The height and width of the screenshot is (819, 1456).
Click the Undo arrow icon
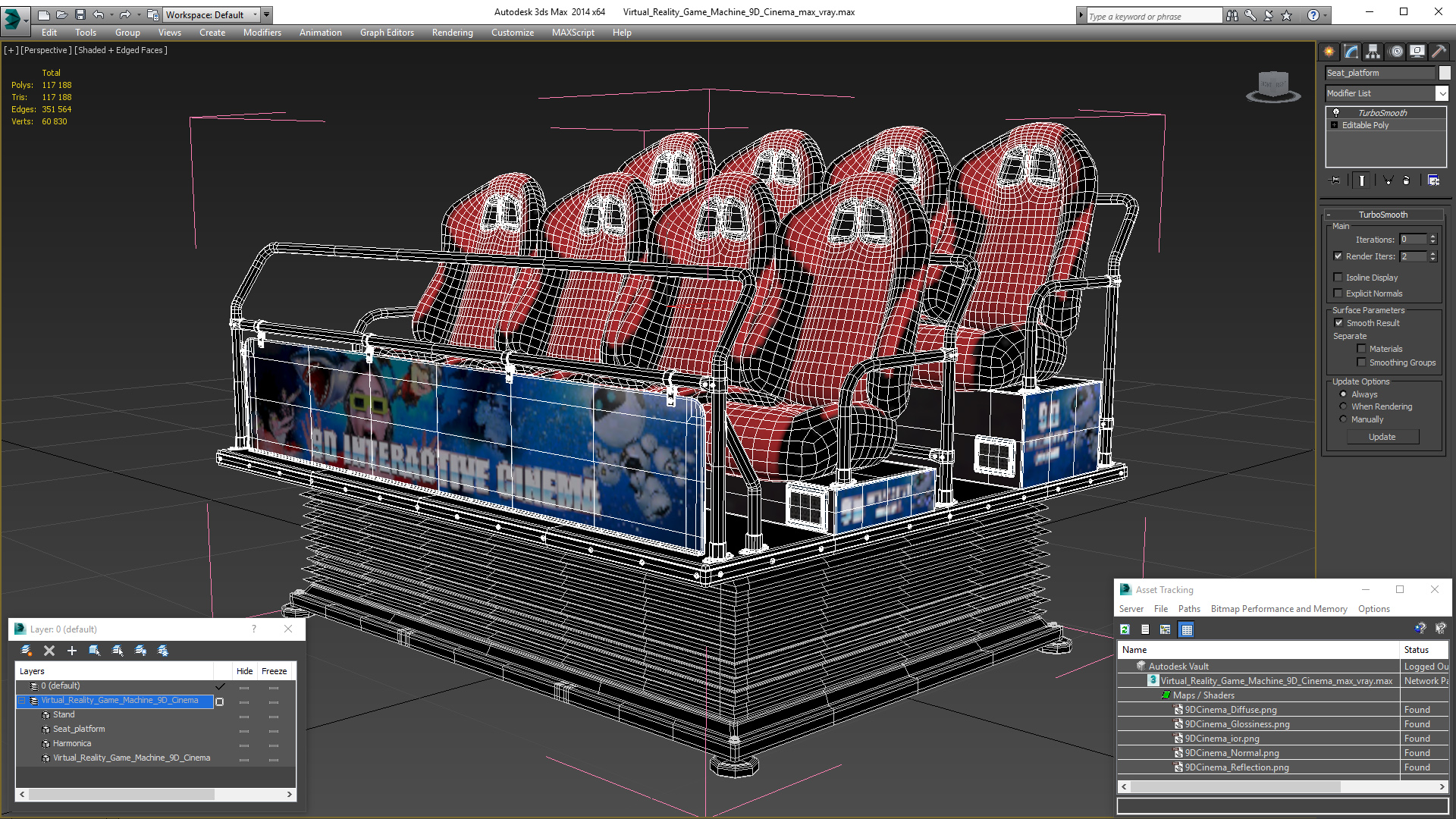[x=98, y=14]
